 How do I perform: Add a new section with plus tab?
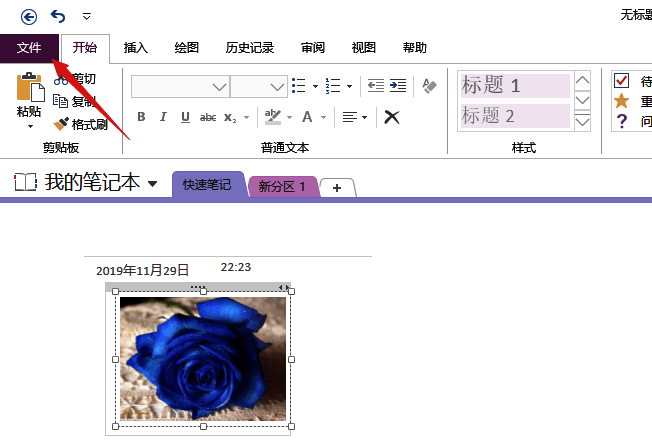point(337,188)
